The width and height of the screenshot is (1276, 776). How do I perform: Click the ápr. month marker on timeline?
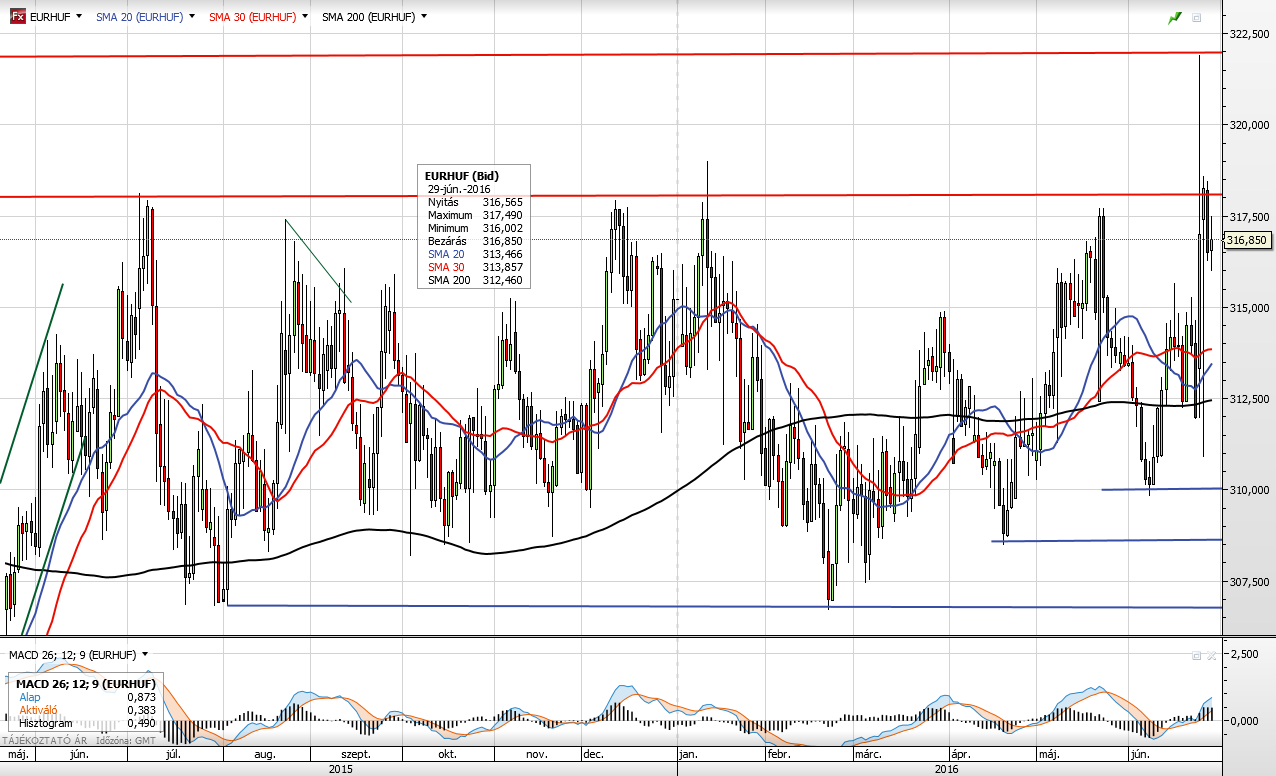(x=959, y=754)
